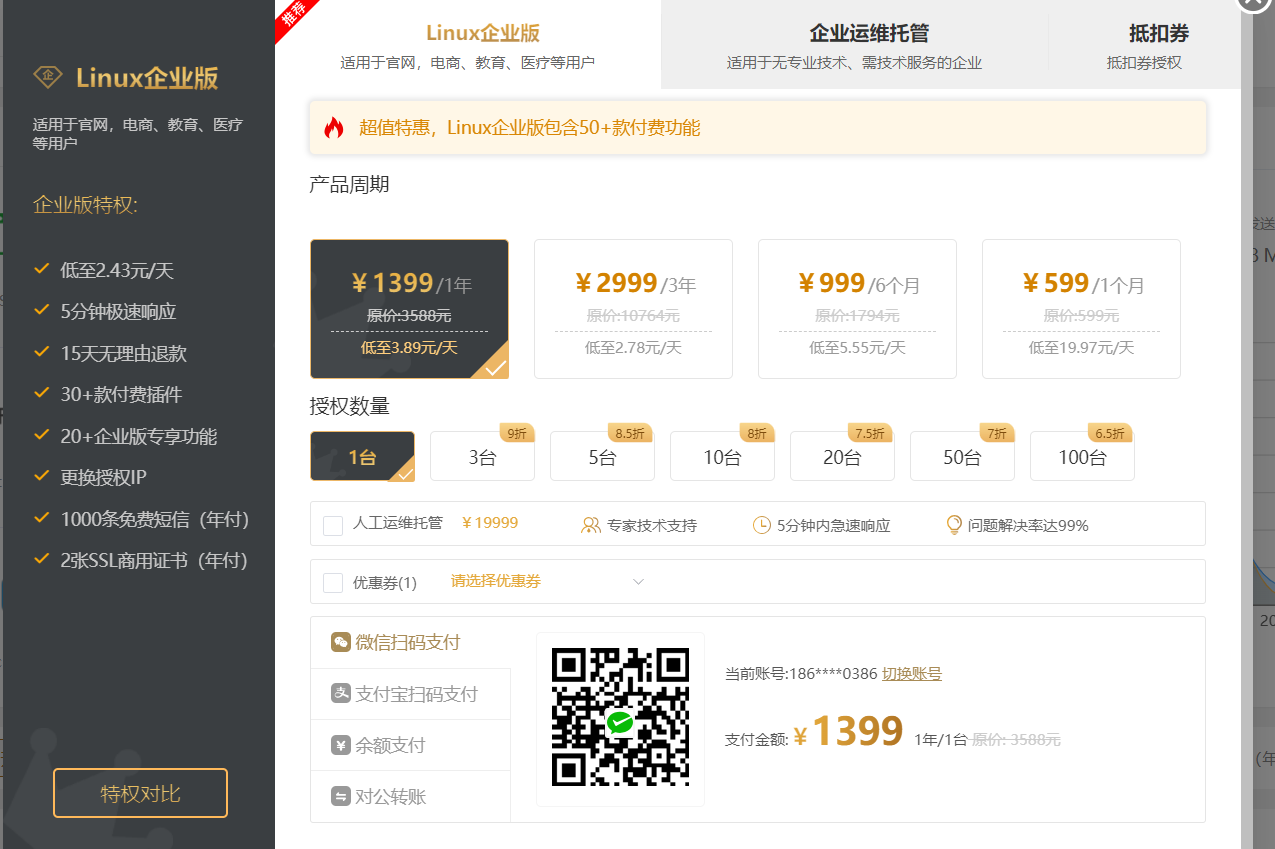Image resolution: width=1275 pixels, height=849 pixels.
Task: Click the diamond logo beside Linux企业版 title
Action: pyautogui.click(x=48, y=77)
